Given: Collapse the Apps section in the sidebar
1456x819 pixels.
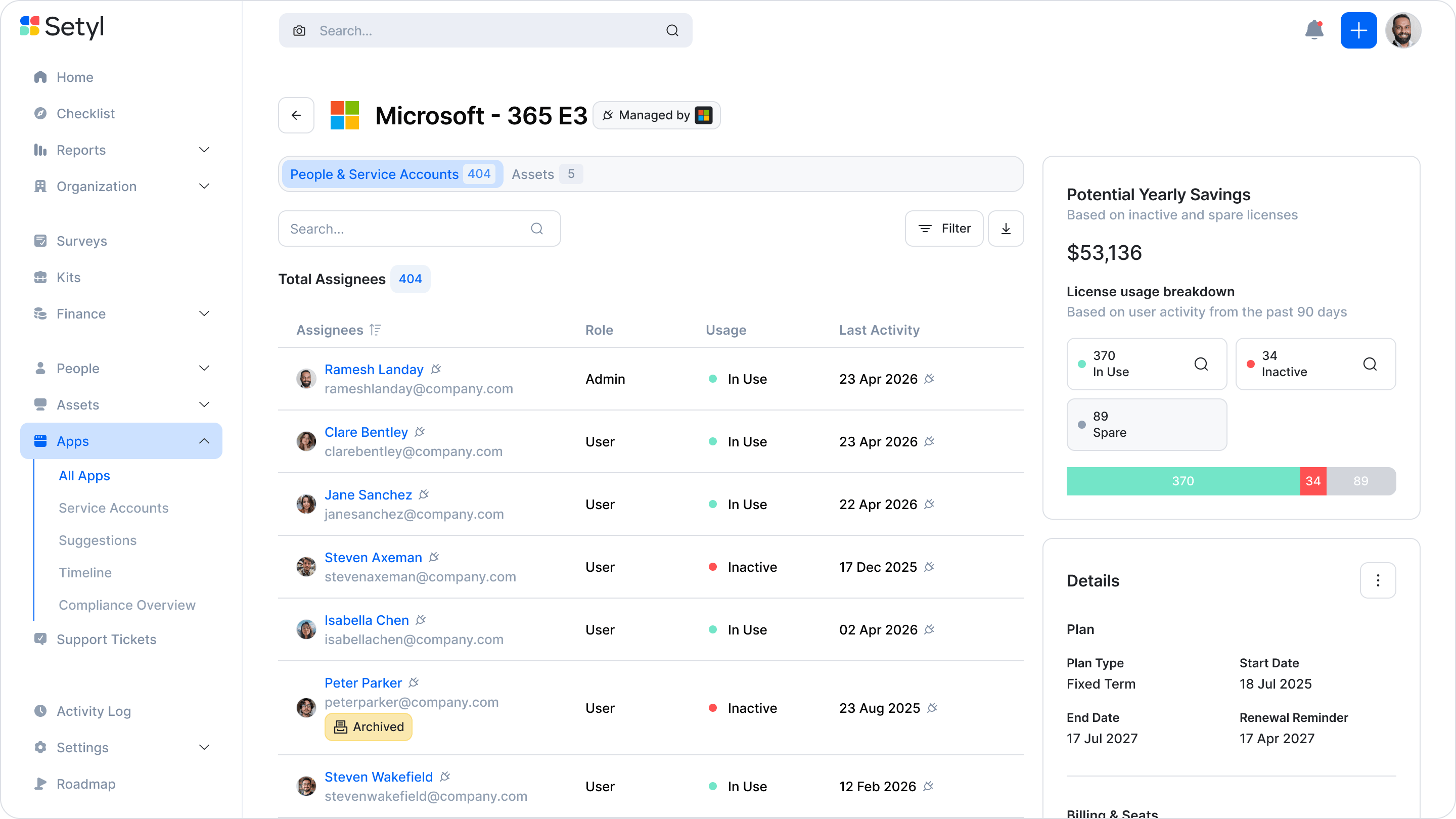Looking at the screenshot, I should [204, 441].
